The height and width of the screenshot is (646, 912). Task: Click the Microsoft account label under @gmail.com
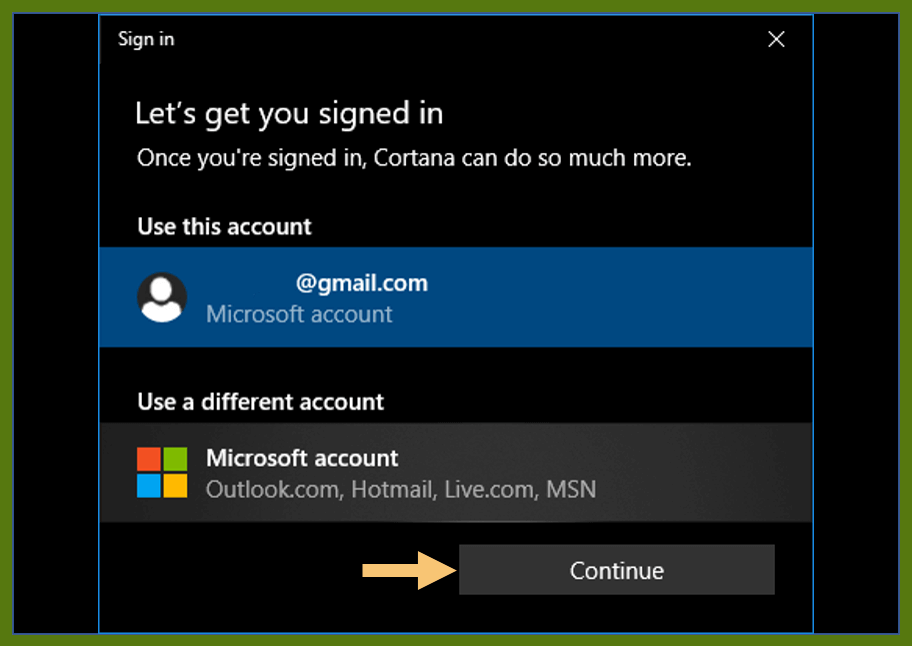point(299,314)
